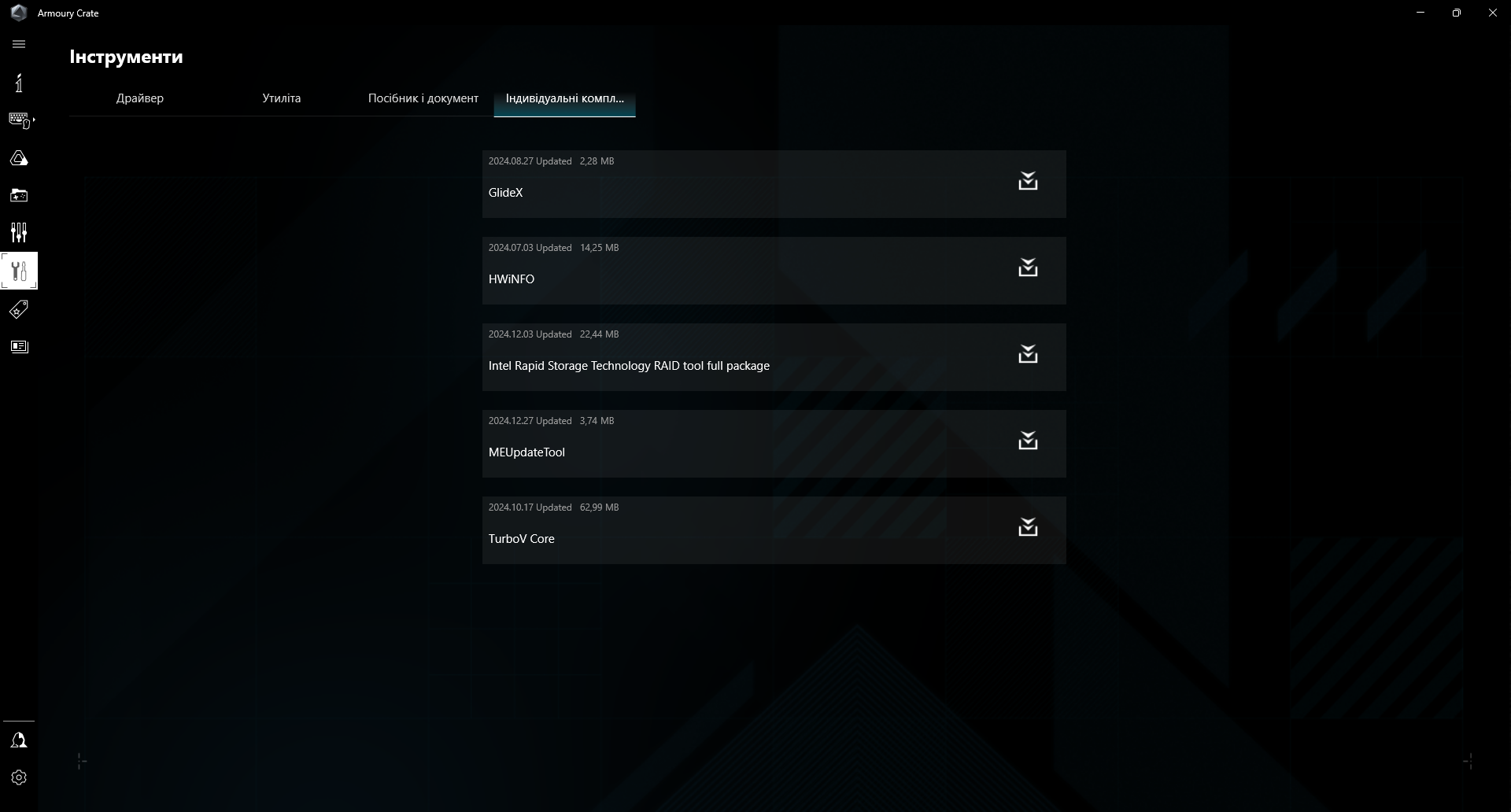
Task: Click the 2024.07.03 Updated date
Action: pyautogui.click(x=530, y=248)
